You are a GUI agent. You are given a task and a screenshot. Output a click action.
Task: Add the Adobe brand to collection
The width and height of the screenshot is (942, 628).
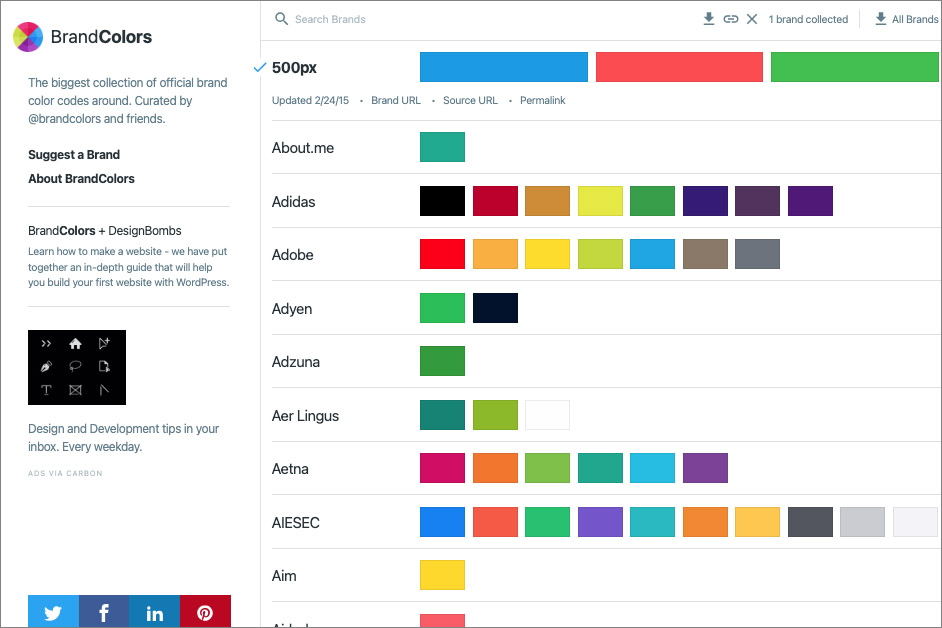(x=292, y=255)
